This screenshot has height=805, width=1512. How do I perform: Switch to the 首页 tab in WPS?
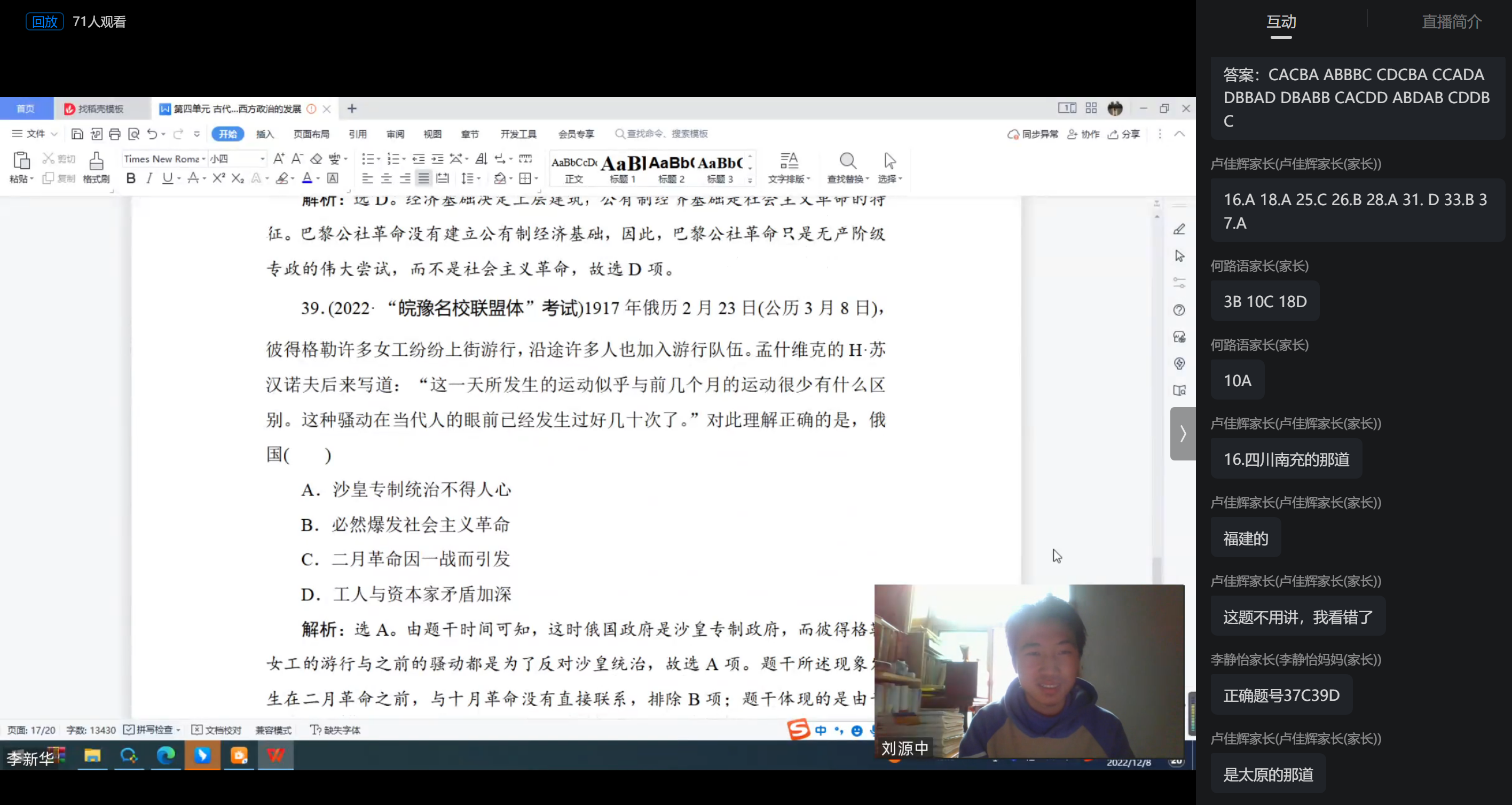click(x=26, y=108)
